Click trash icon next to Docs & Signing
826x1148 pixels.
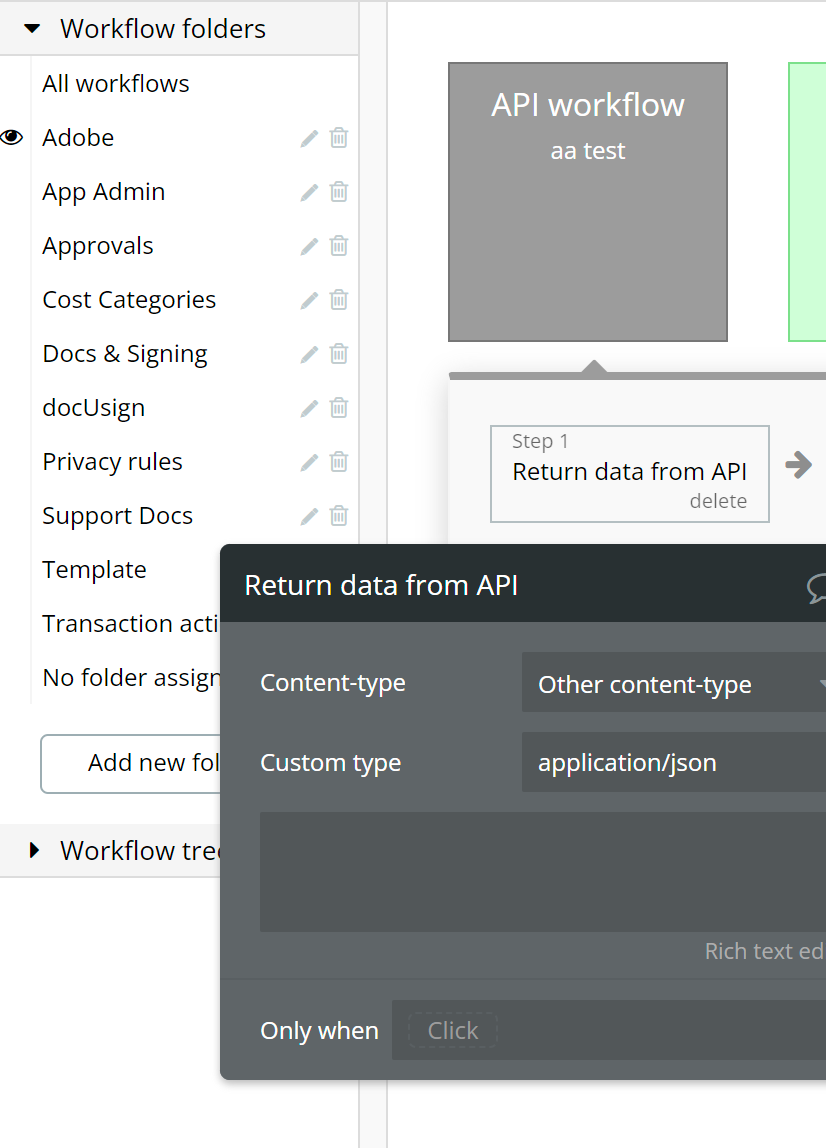coord(339,354)
